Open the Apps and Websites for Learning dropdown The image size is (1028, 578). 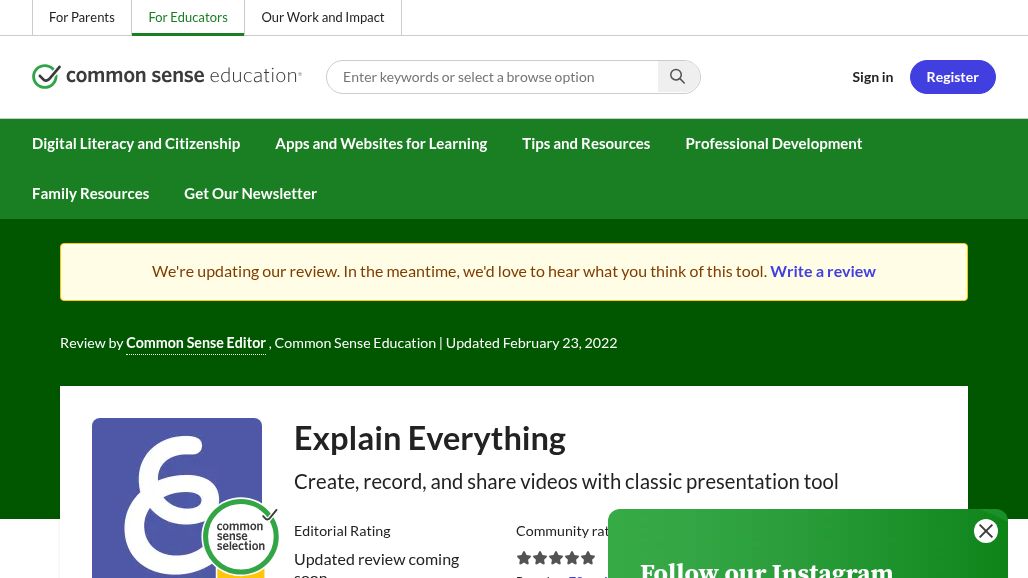pos(381,143)
